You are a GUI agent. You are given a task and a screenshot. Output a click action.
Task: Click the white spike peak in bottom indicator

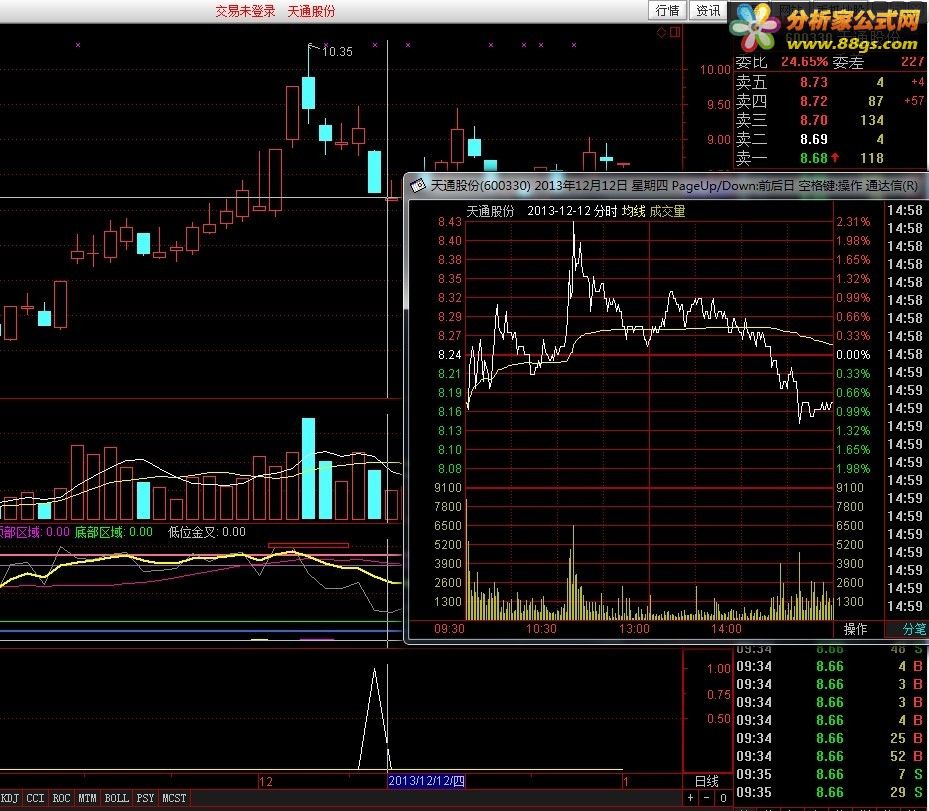[374, 670]
